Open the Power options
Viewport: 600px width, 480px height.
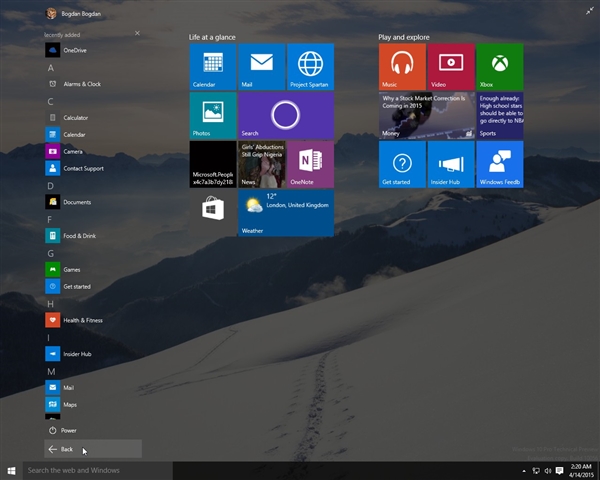pyautogui.click(x=68, y=430)
